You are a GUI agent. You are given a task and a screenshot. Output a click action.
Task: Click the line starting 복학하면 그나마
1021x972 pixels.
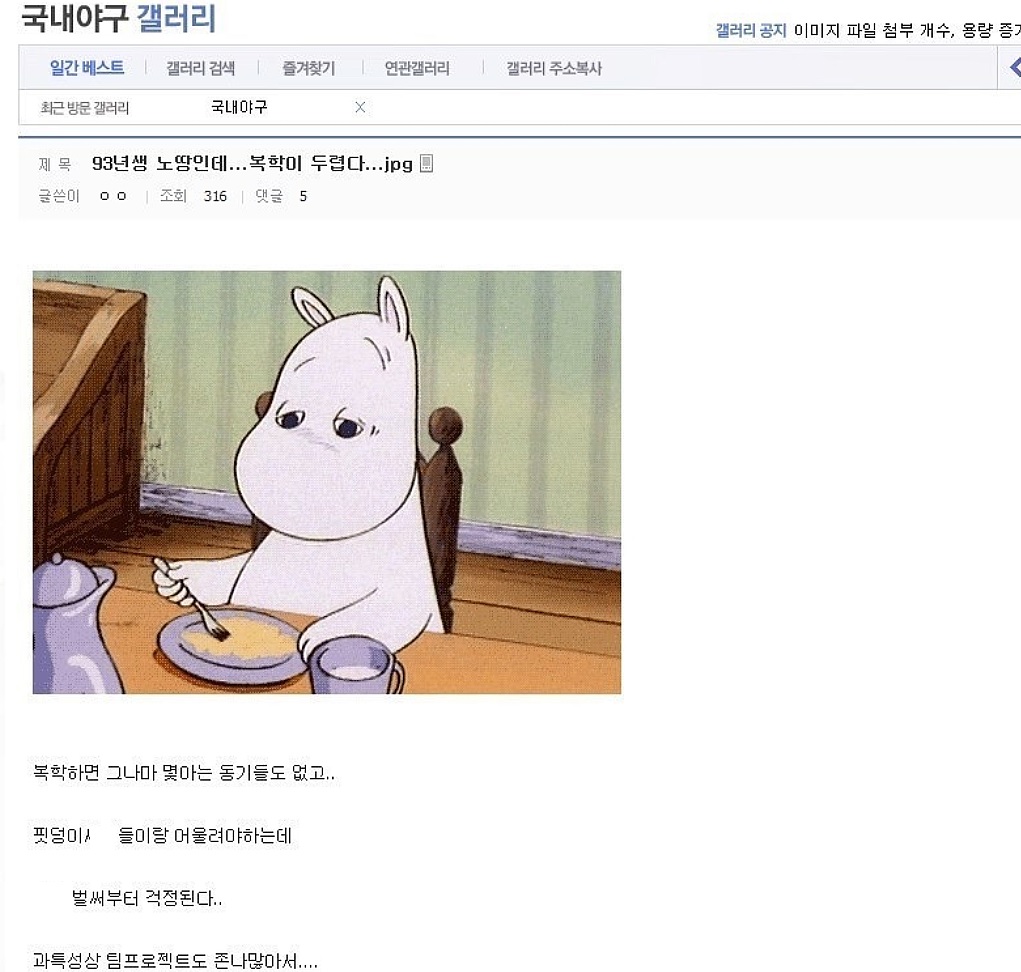click(x=184, y=773)
